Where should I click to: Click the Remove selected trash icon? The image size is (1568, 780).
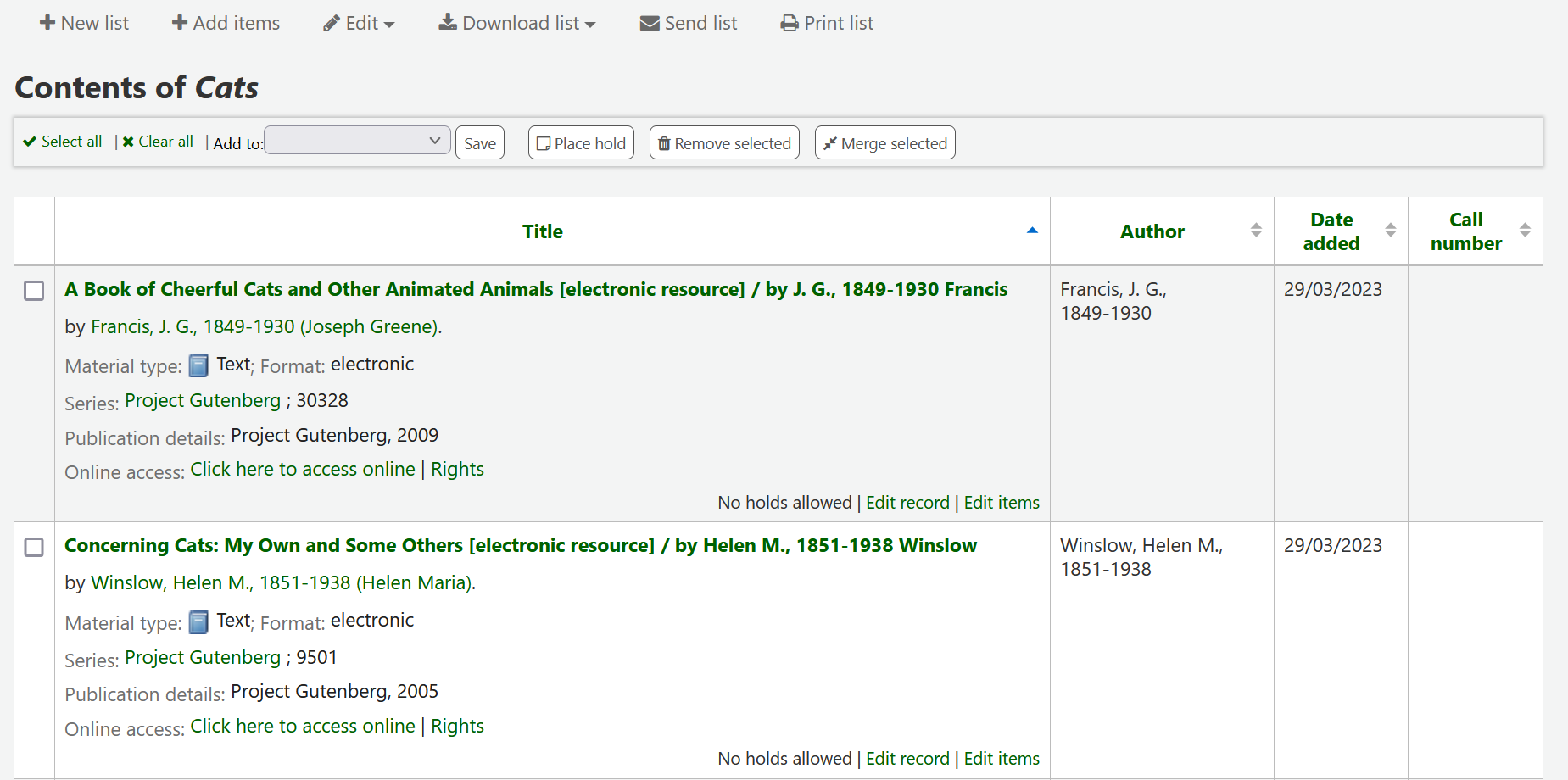click(665, 142)
